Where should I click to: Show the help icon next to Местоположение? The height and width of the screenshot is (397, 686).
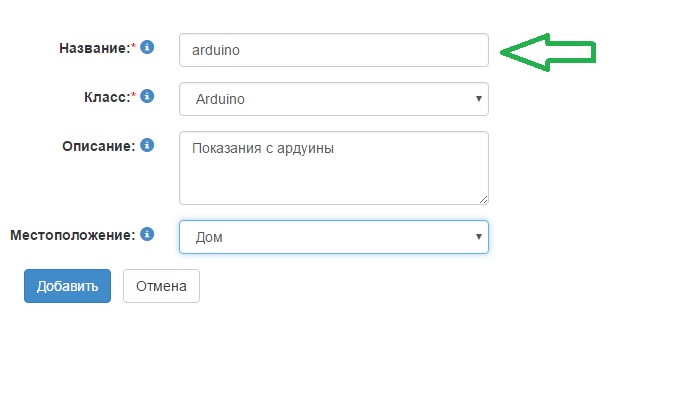(147, 234)
